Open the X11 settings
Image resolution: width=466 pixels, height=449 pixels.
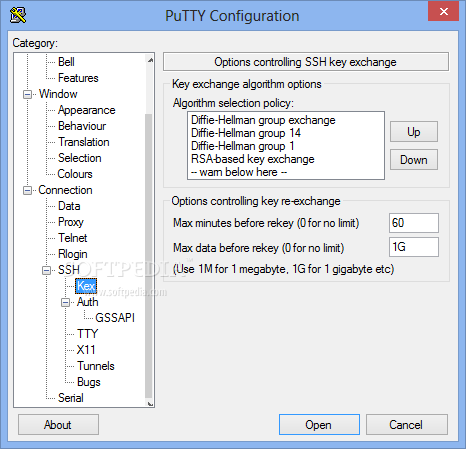(86, 350)
